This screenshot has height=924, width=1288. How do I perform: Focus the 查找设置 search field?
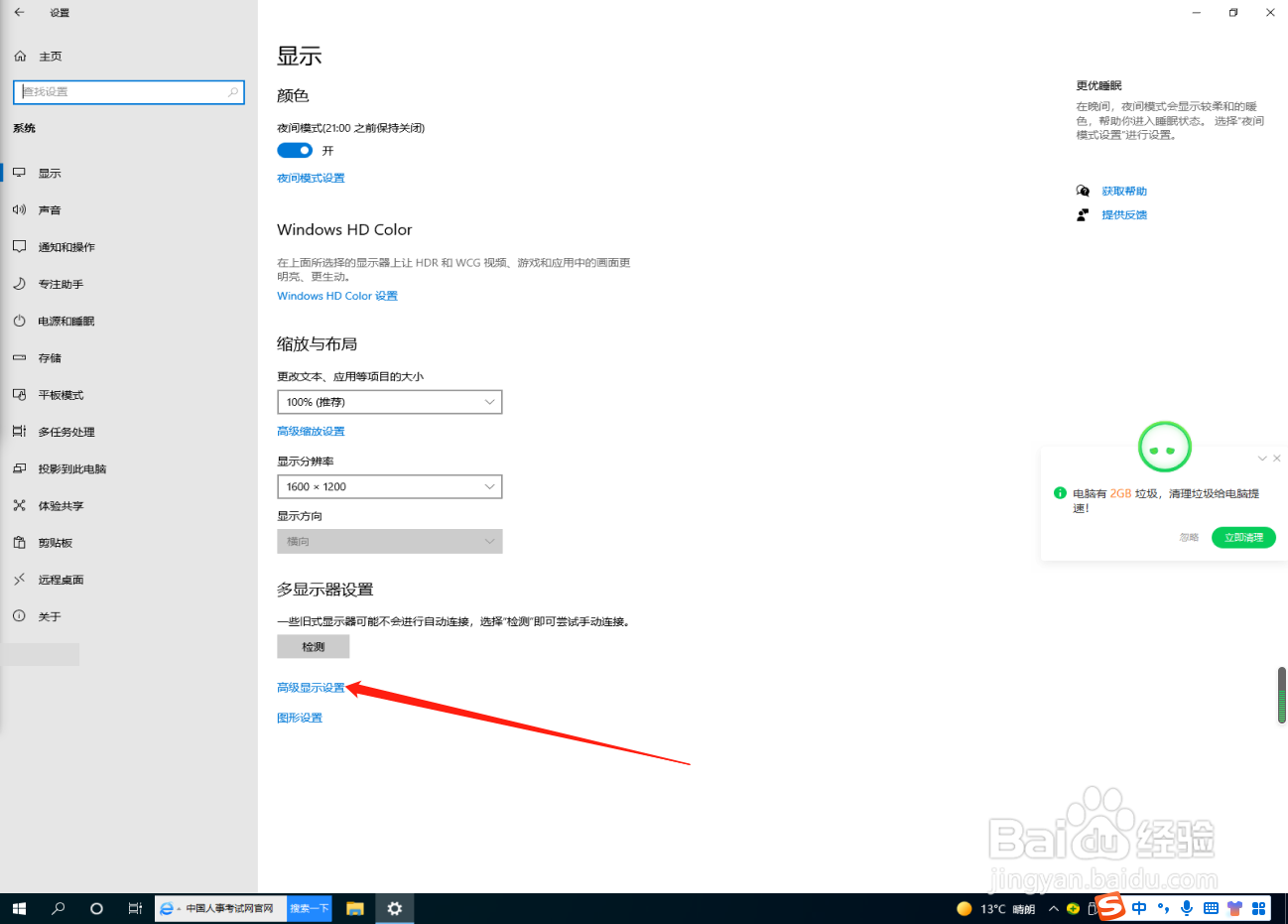[x=129, y=92]
